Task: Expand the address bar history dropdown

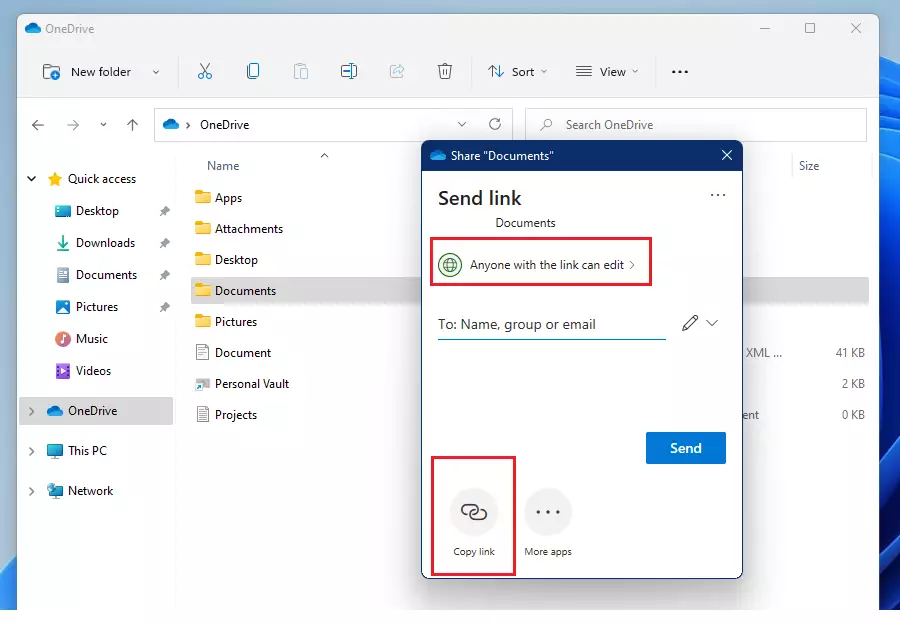Action: tap(461, 124)
